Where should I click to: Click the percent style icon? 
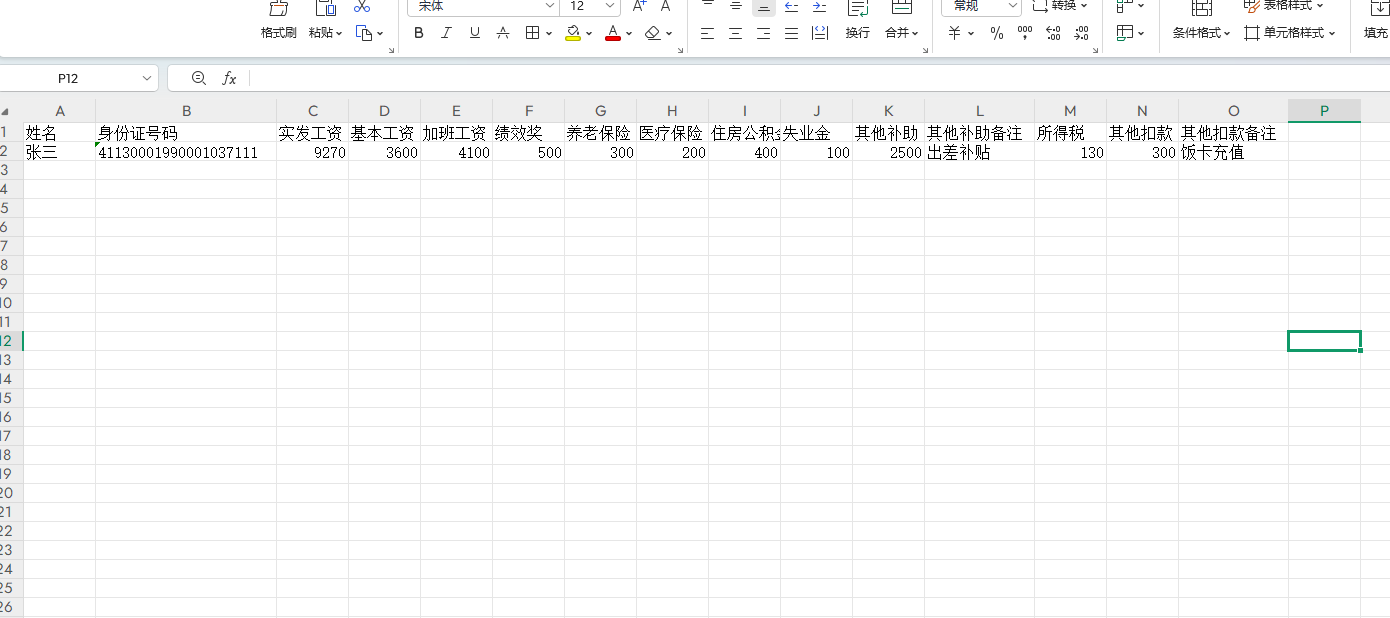pos(995,32)
